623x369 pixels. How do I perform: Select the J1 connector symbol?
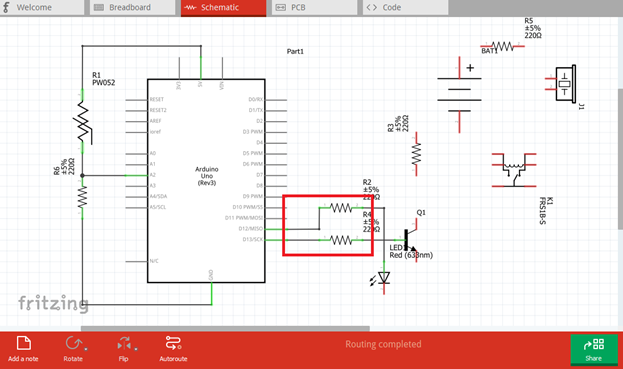(561, 84)
